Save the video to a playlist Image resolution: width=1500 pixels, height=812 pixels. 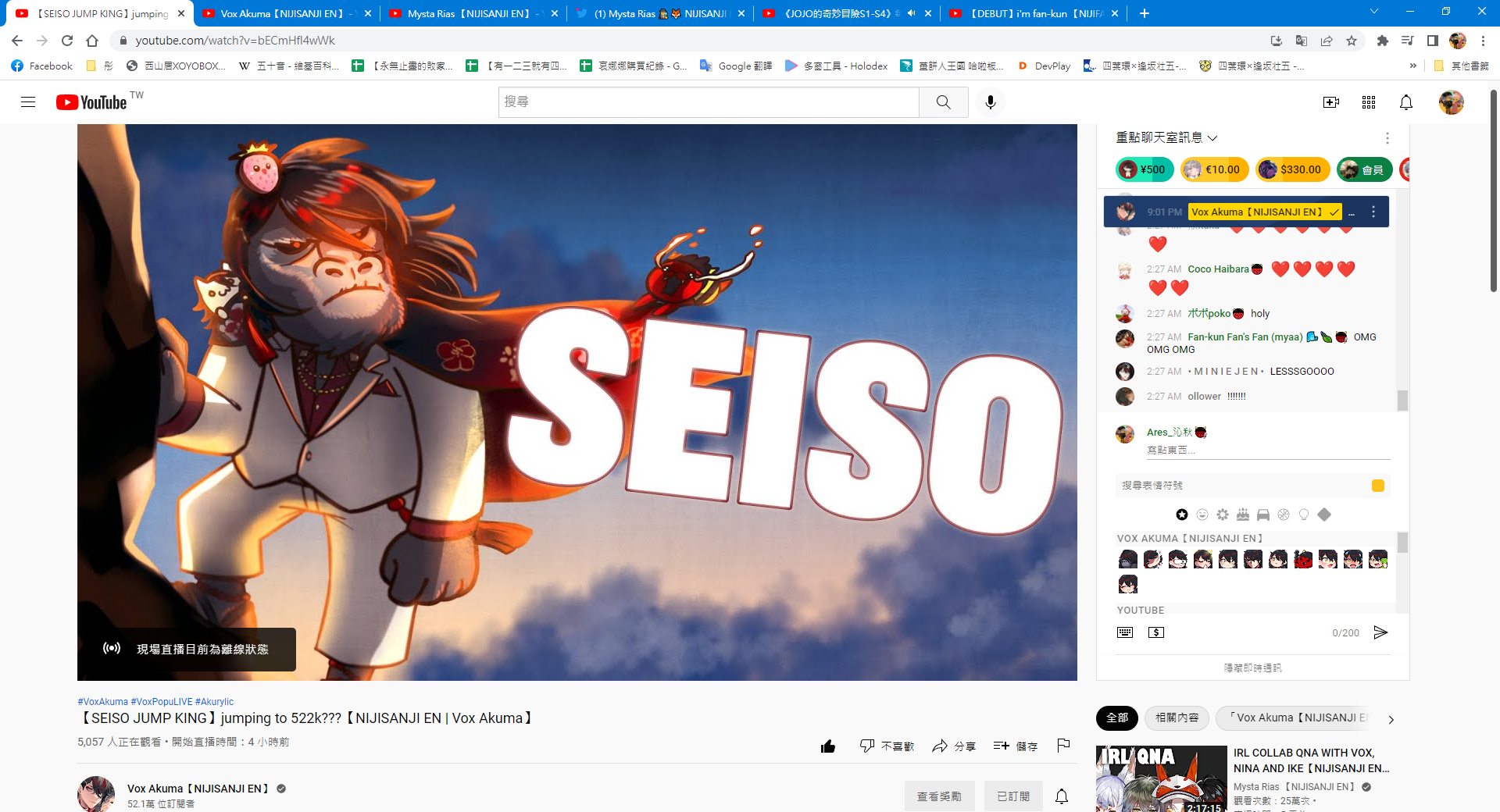point(1016,746)
